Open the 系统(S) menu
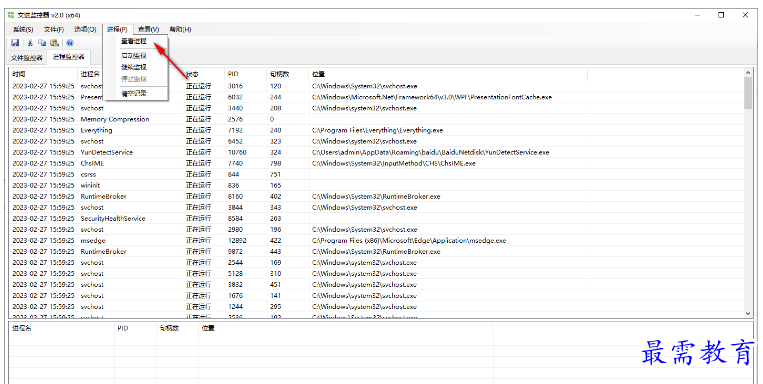The image size is (763, 384). coord(23,30)
